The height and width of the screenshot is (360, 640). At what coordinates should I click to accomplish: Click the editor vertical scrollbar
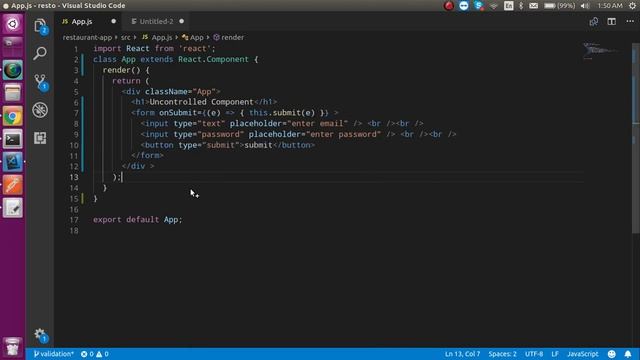pos(636,138)
